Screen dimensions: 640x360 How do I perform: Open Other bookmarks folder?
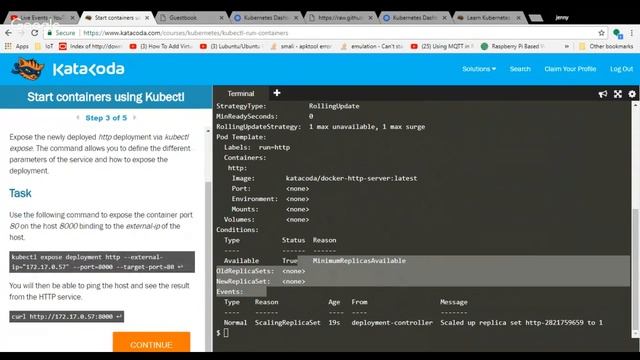pyautogui.click(x=606, y=46)
